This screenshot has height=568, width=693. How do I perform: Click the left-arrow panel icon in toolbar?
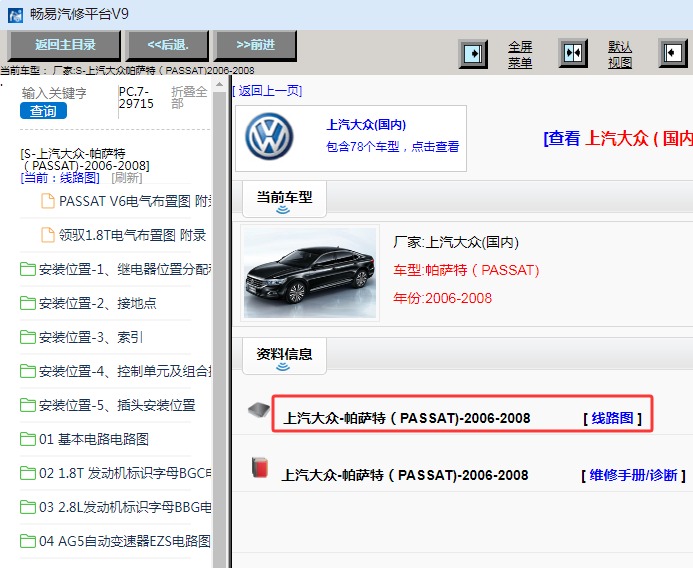[x=673, y=53]
